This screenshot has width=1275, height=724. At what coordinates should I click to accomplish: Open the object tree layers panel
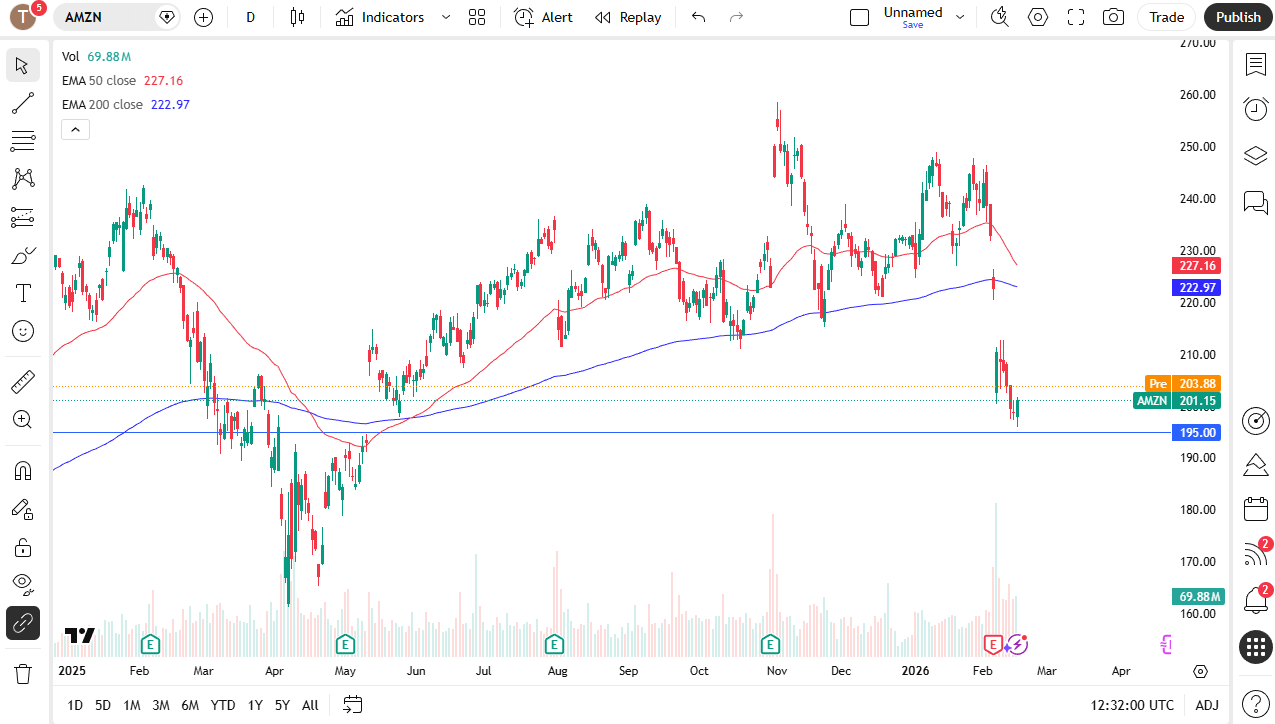(1256, 156)
